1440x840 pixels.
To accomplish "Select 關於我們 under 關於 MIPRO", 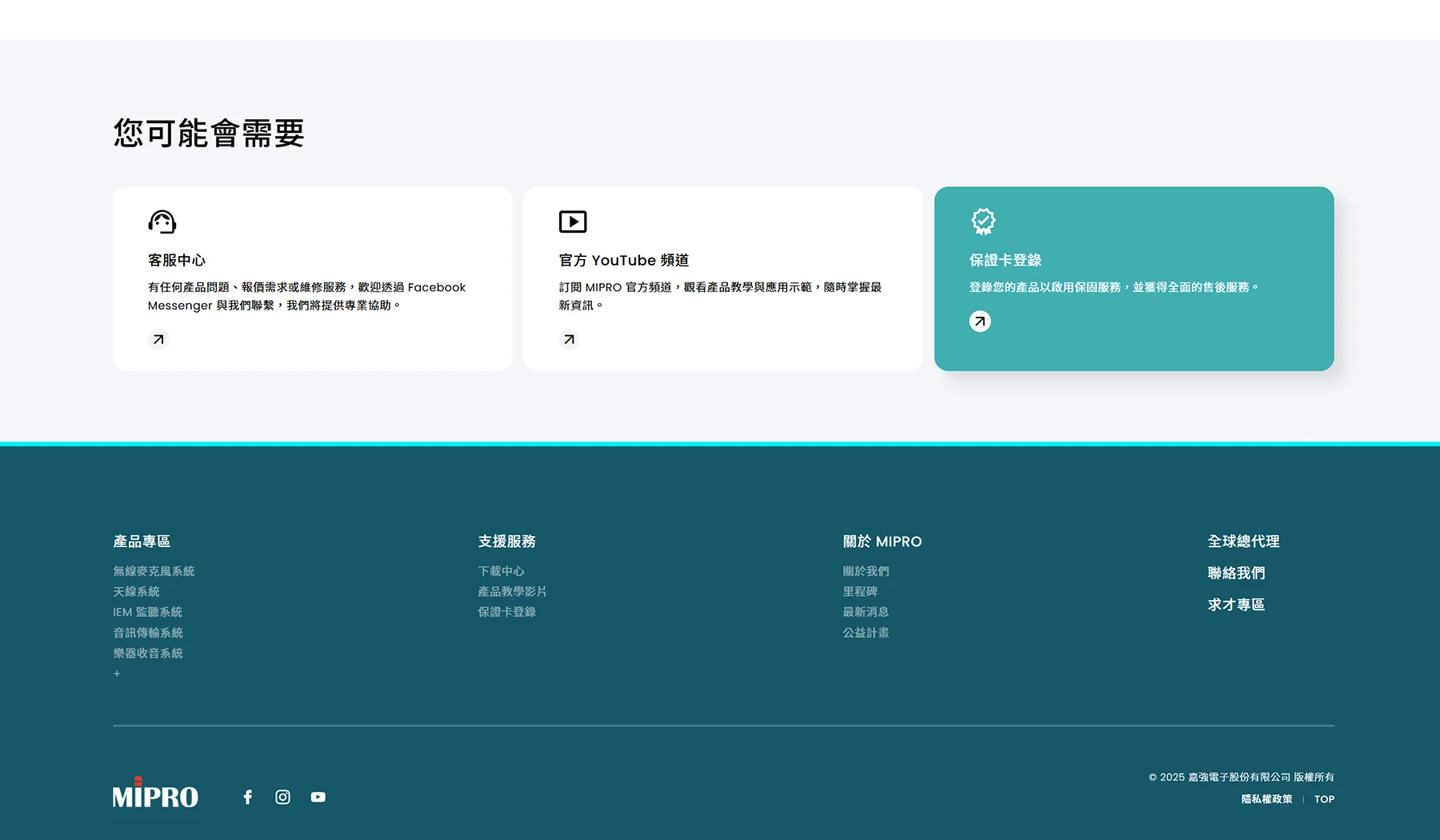I will pos(864,570).
